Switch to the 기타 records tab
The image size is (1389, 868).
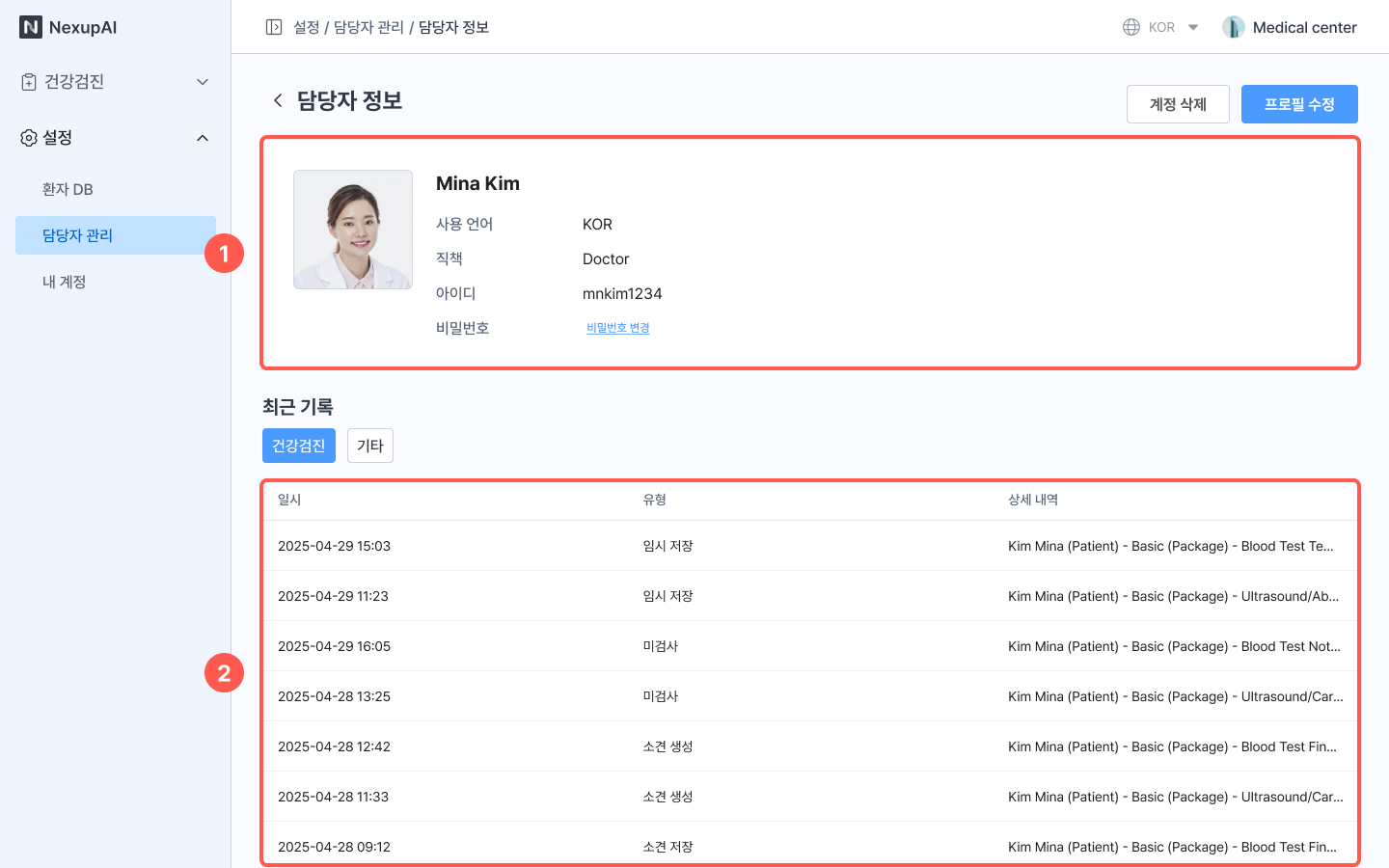pyautogui.click(x=370, y=446)
